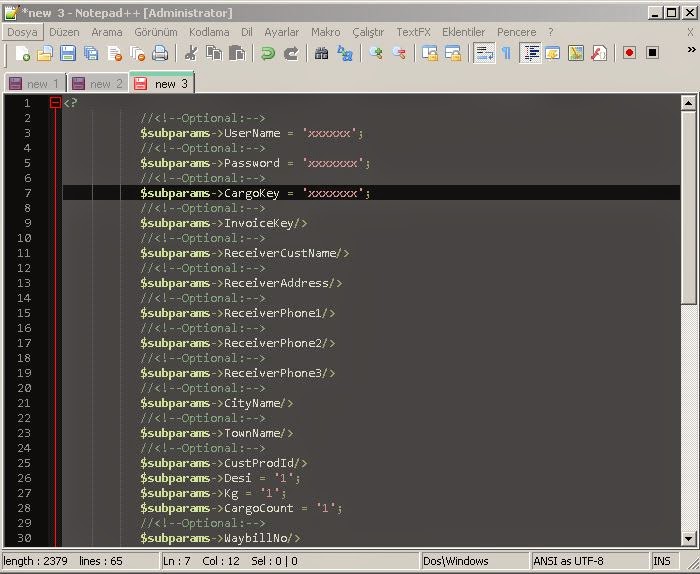Open the Pencere menu
Viewport: 700px width, 574px height.
(517, 32)
